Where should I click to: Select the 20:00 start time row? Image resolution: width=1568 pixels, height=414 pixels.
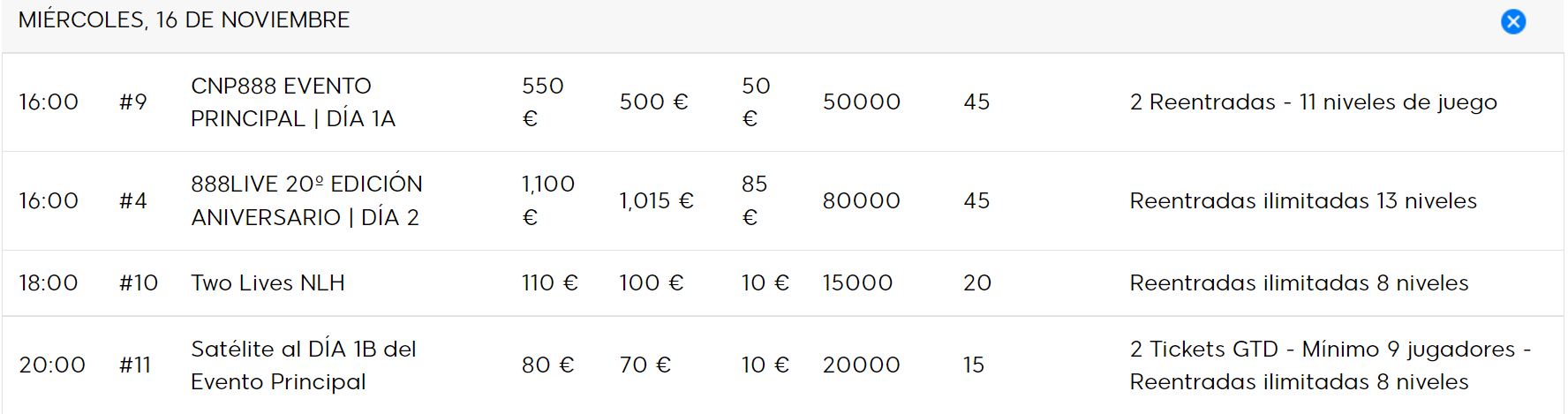coord(783,365)
